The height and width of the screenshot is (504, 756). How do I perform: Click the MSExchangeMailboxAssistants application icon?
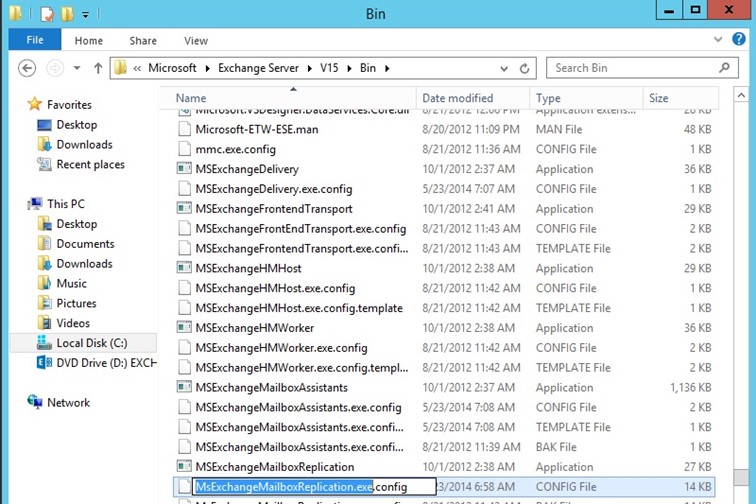pyautogui.click(x=184, y=387)
